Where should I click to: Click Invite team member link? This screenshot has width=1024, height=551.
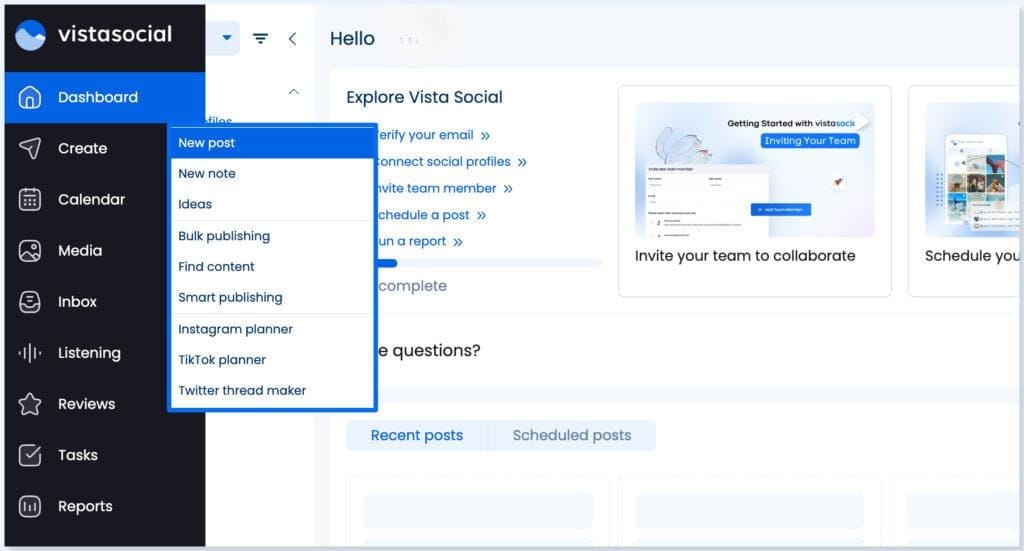pyautogui.click(x=445, y=188)
